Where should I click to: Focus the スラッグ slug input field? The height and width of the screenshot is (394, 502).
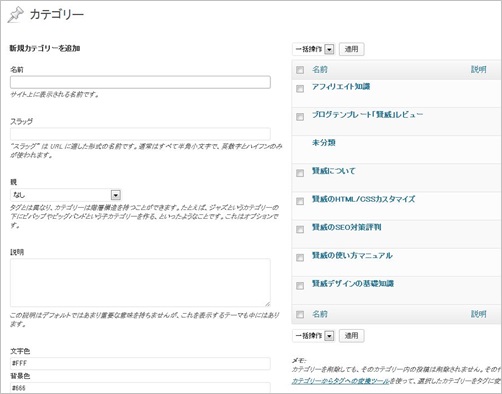tap(140, 134)
